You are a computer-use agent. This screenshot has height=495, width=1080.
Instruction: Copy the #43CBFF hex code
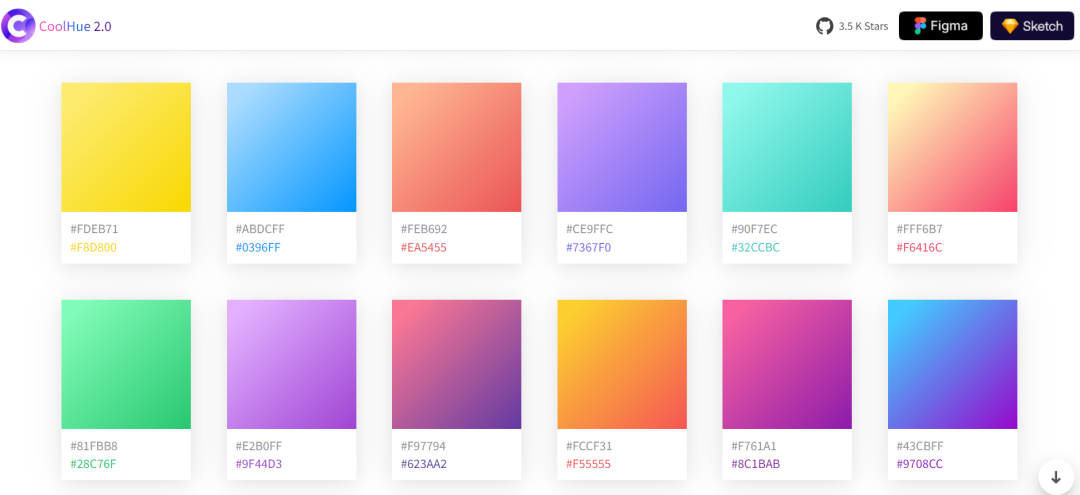(x=920, y=446)
